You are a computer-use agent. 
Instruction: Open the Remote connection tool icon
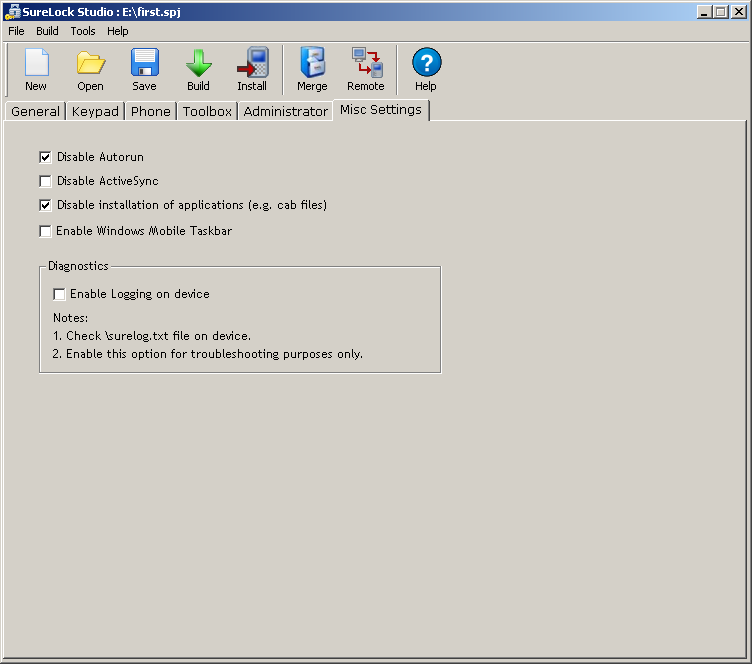(x=366, y=62)
